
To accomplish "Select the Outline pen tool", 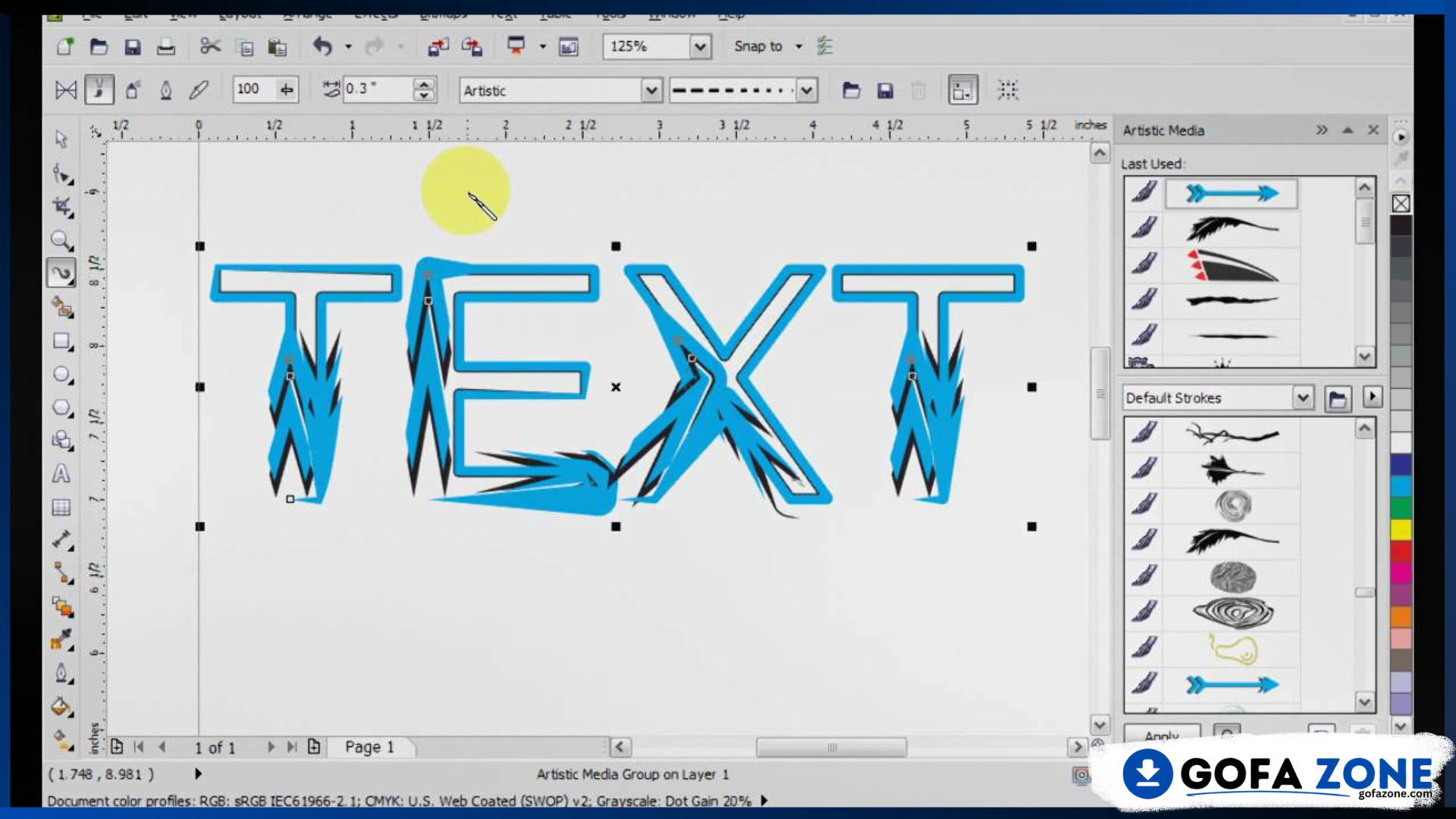I will tap(61, 673).
